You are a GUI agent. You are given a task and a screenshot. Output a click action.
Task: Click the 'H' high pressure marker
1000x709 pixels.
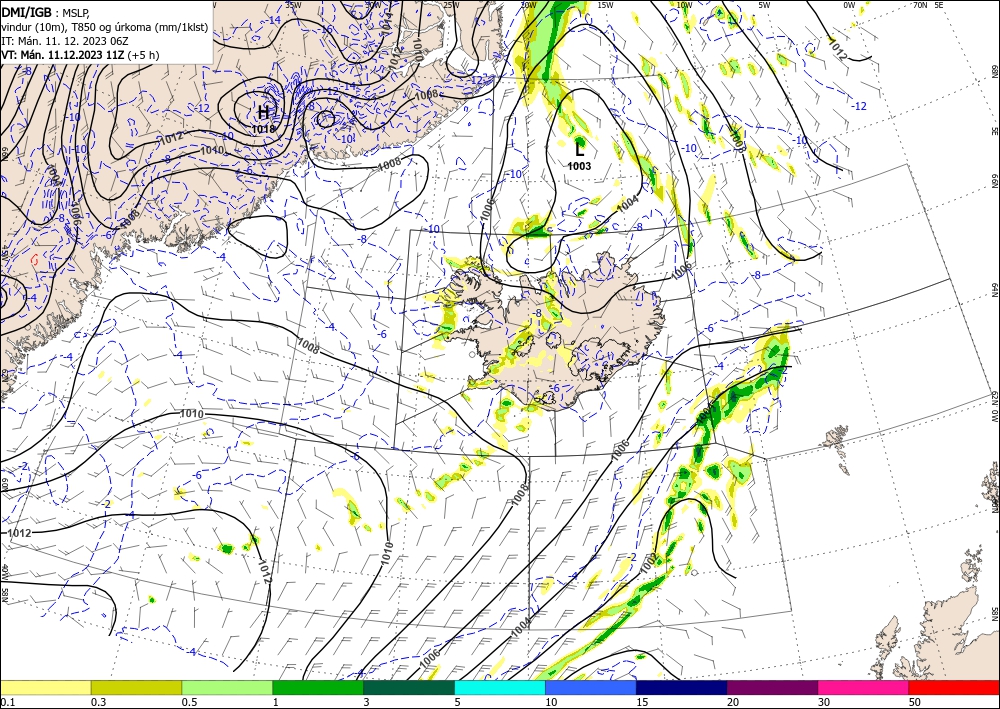[263, 113]
